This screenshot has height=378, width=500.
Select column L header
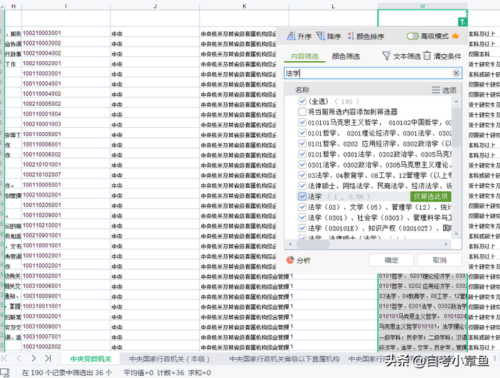point(333,6)
